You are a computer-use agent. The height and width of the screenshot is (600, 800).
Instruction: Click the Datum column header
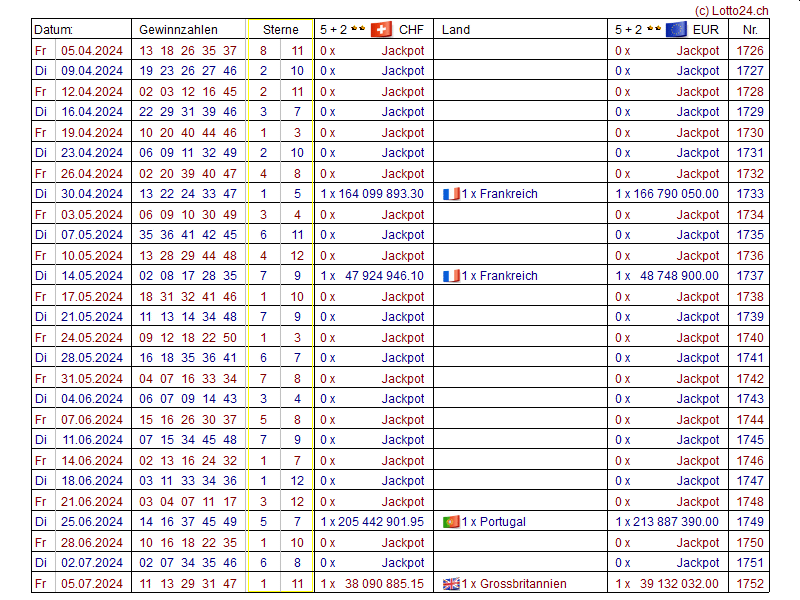[x=53, y=30]
